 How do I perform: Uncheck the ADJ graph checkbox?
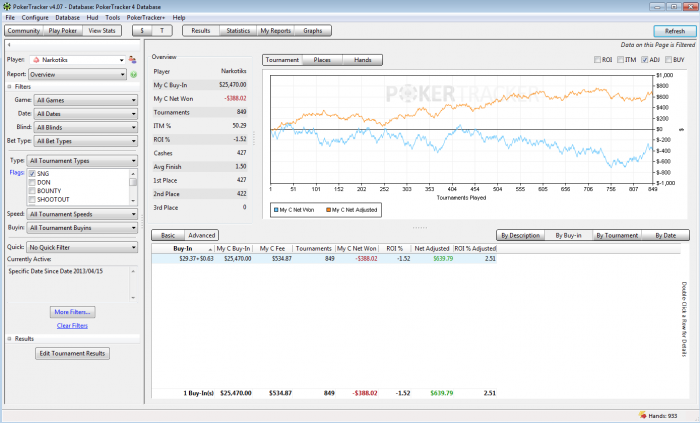coord(645,60)
